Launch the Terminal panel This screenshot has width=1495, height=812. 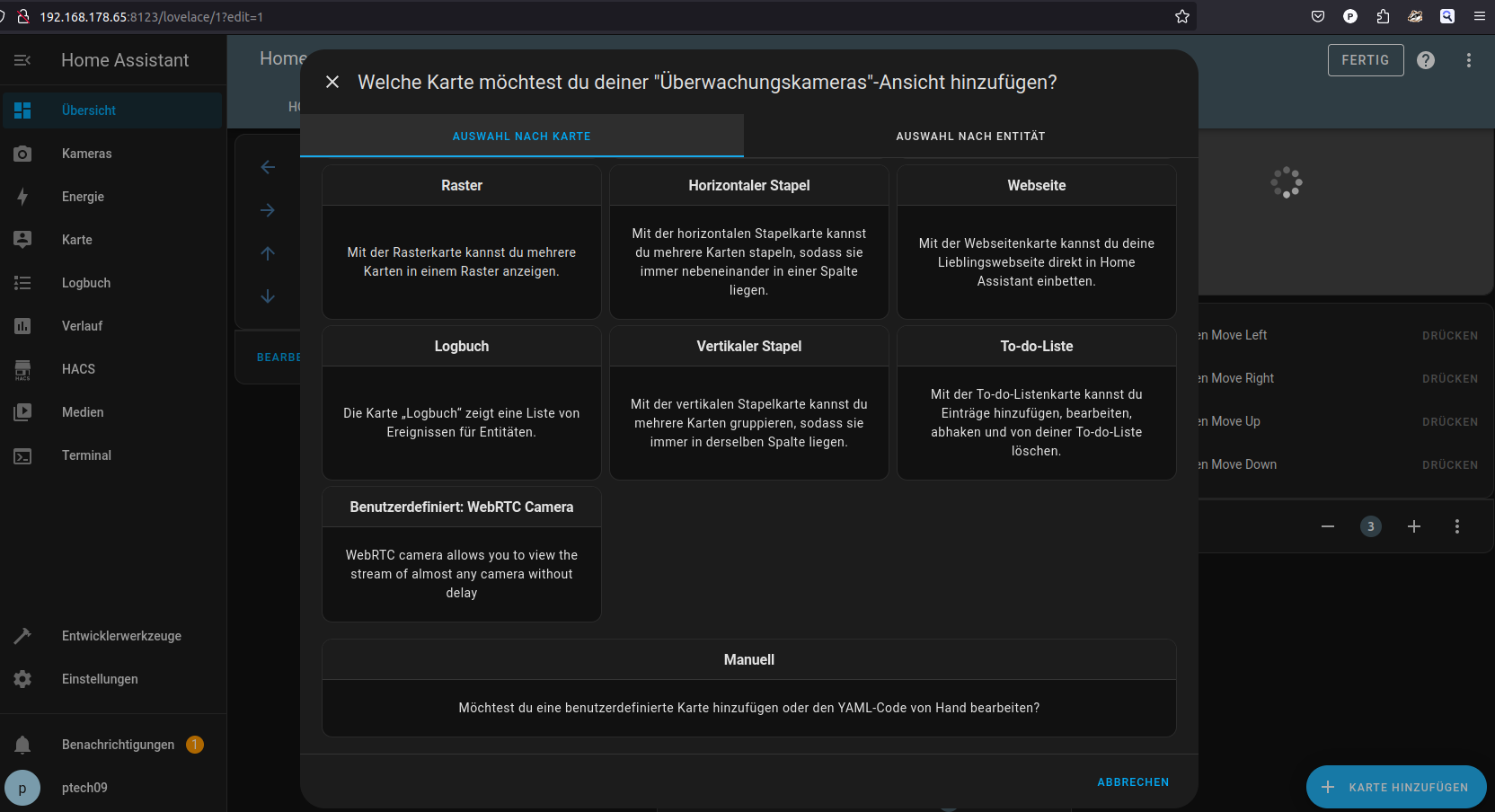[86, 455]
